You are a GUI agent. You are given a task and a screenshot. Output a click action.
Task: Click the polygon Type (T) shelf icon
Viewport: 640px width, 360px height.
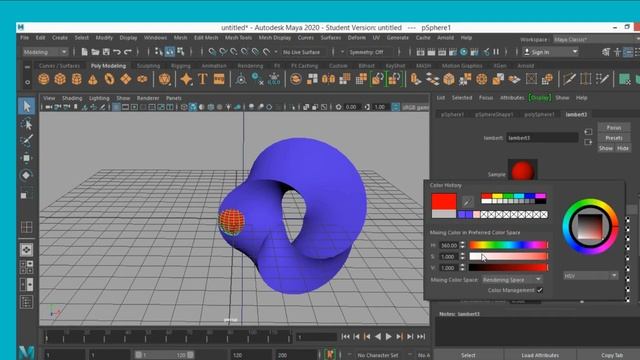[202, 79]
